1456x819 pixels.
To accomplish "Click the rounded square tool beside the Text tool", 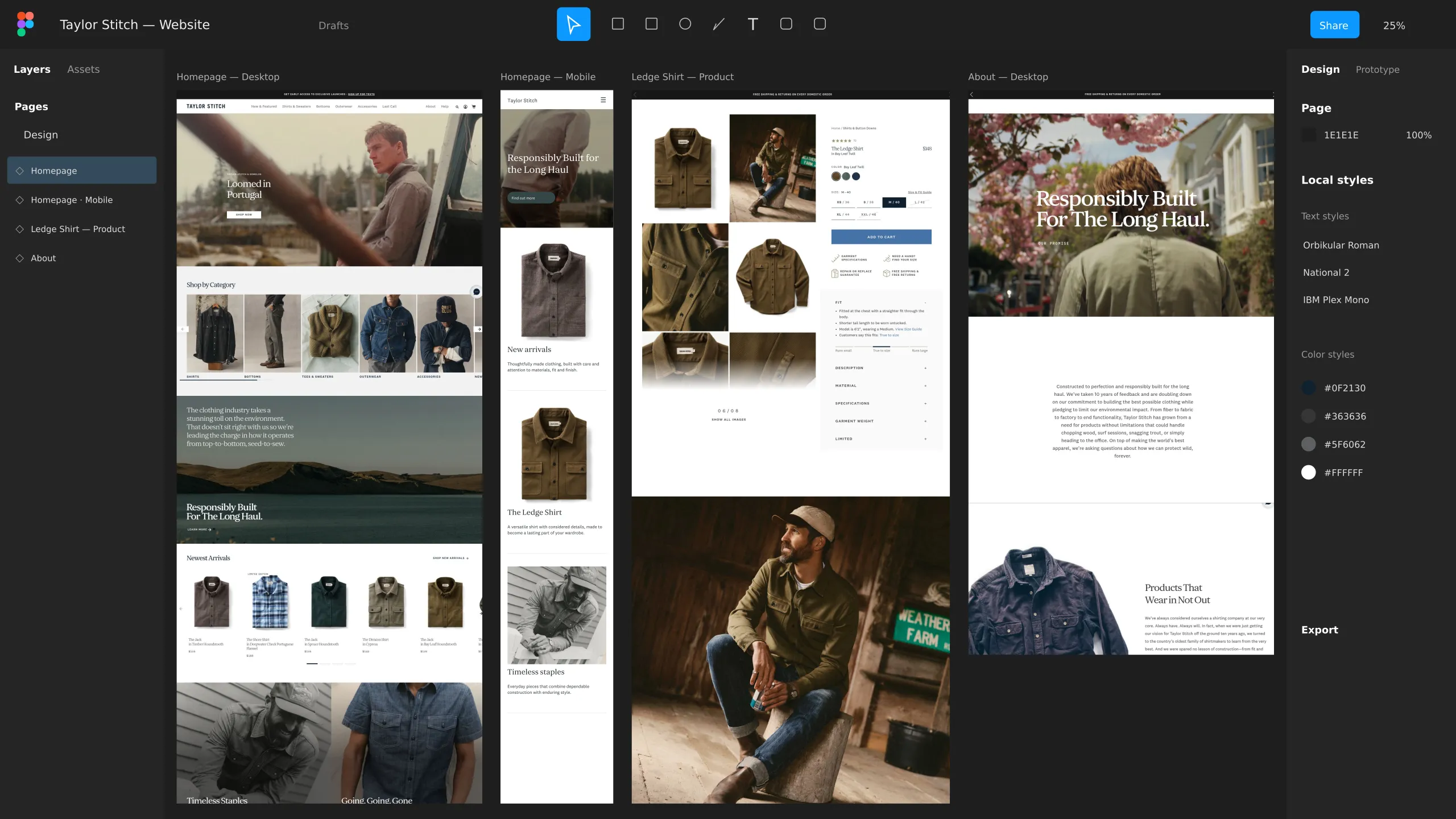I will click(786, 24).
